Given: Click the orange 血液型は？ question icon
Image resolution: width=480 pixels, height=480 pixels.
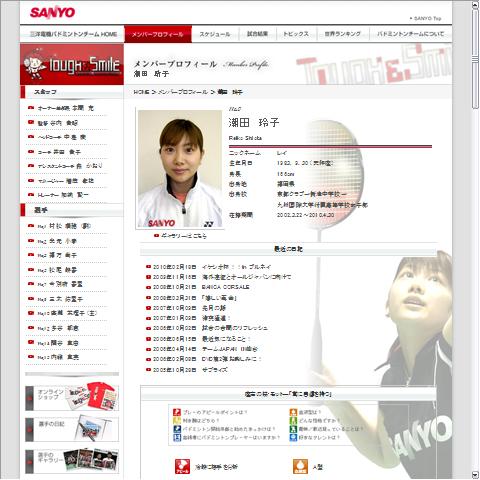Looking at the screenshot, I should click(293, 412).
